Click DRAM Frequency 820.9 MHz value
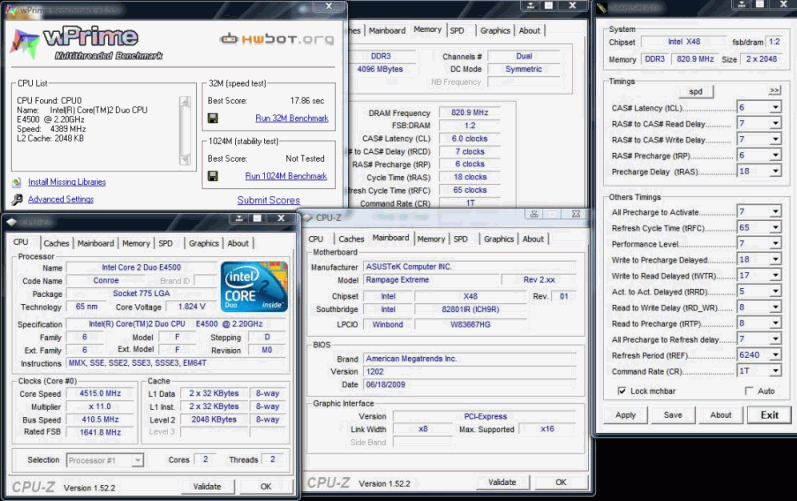The width and height of the screenshot is (797, 501). click(x=470, y=112)
